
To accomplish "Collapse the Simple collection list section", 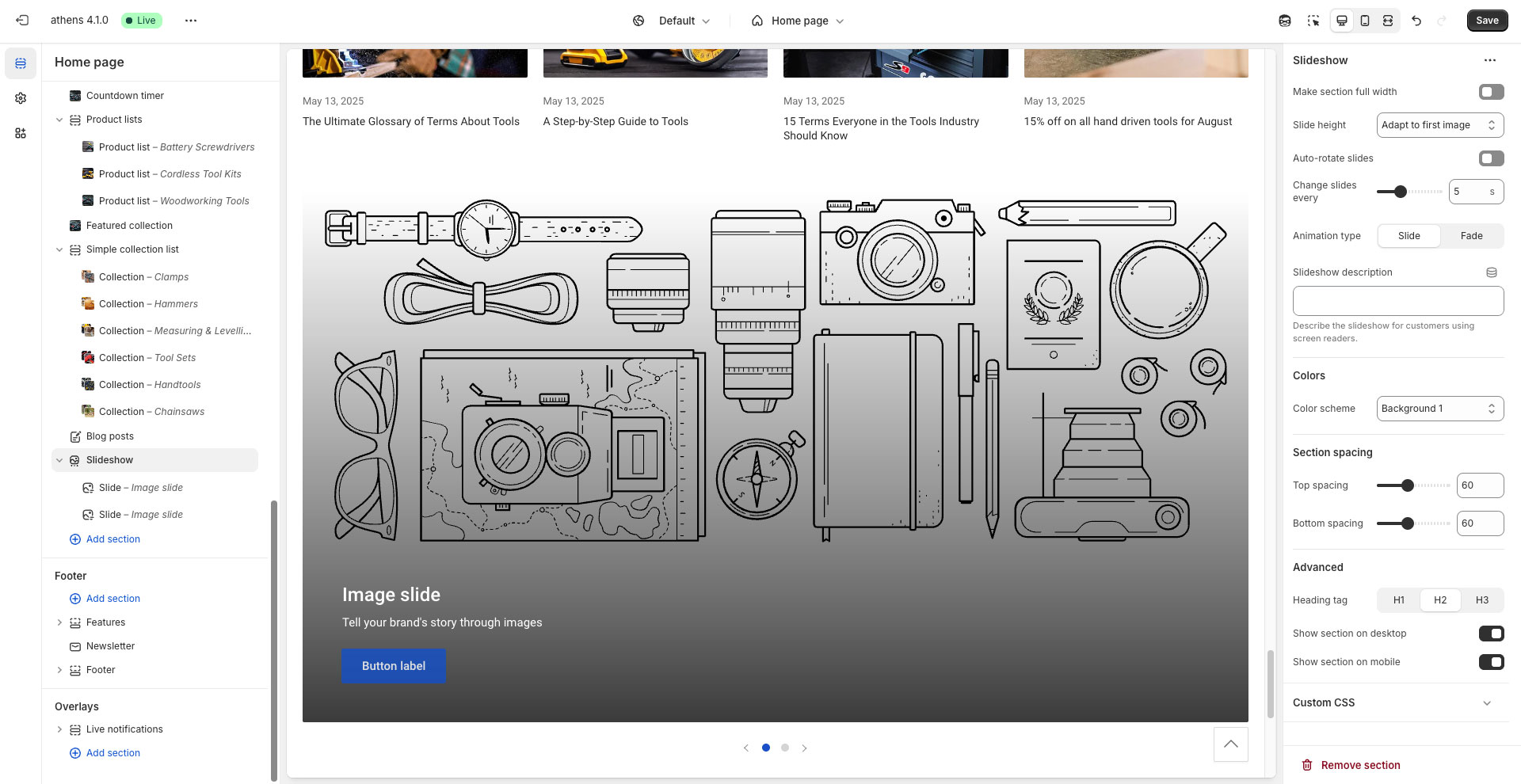I will pos(59,249).
